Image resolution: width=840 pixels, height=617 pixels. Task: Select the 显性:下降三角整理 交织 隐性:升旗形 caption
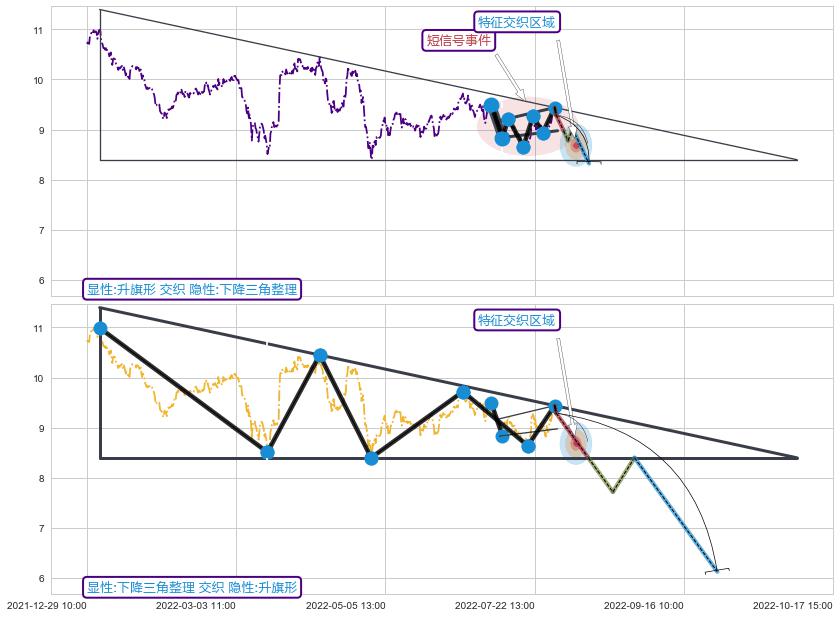[x=192, y=587]
